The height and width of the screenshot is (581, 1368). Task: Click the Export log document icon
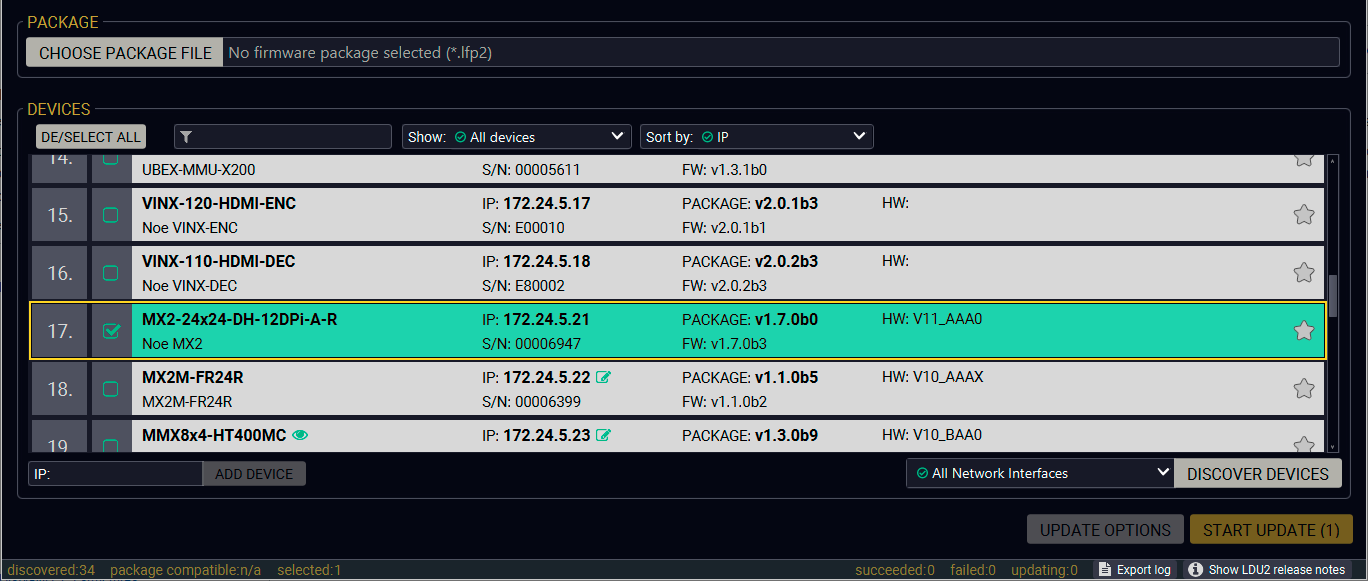point(1105,569)
